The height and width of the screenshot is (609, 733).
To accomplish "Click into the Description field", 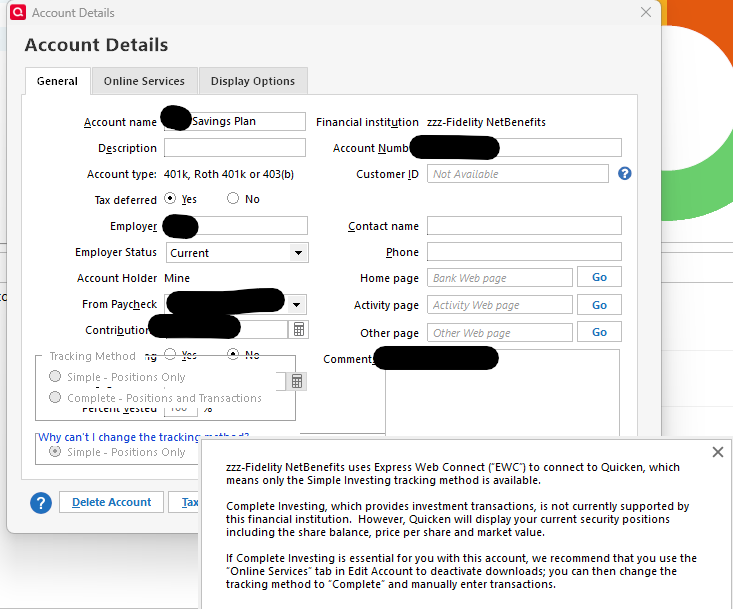I will 235,148.
